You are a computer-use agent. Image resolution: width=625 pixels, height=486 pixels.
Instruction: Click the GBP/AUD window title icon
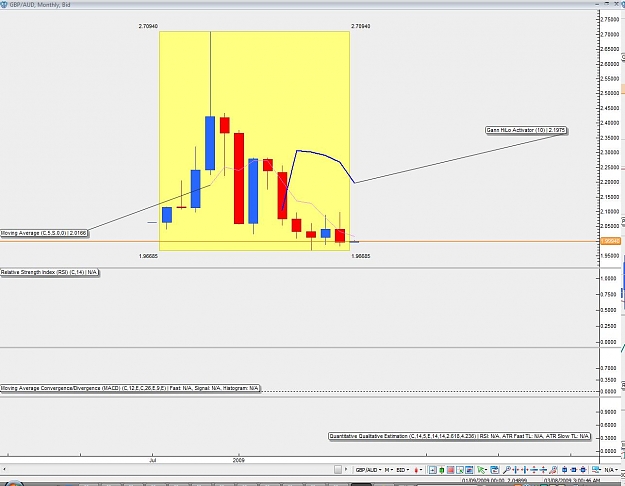click(x=4, y=4)
